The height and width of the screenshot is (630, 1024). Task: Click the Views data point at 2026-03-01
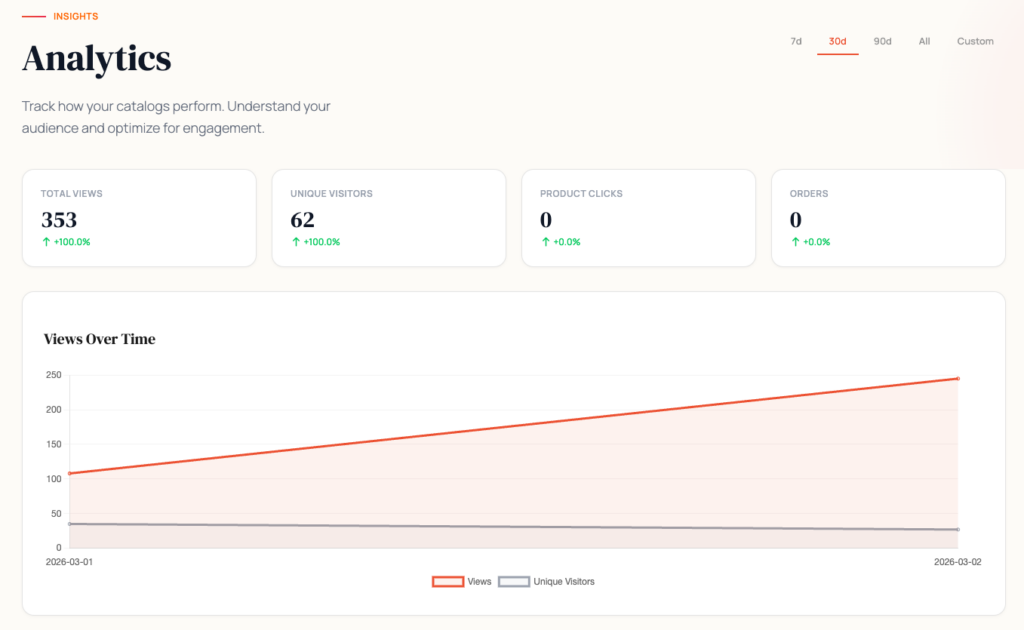(69, 473)
